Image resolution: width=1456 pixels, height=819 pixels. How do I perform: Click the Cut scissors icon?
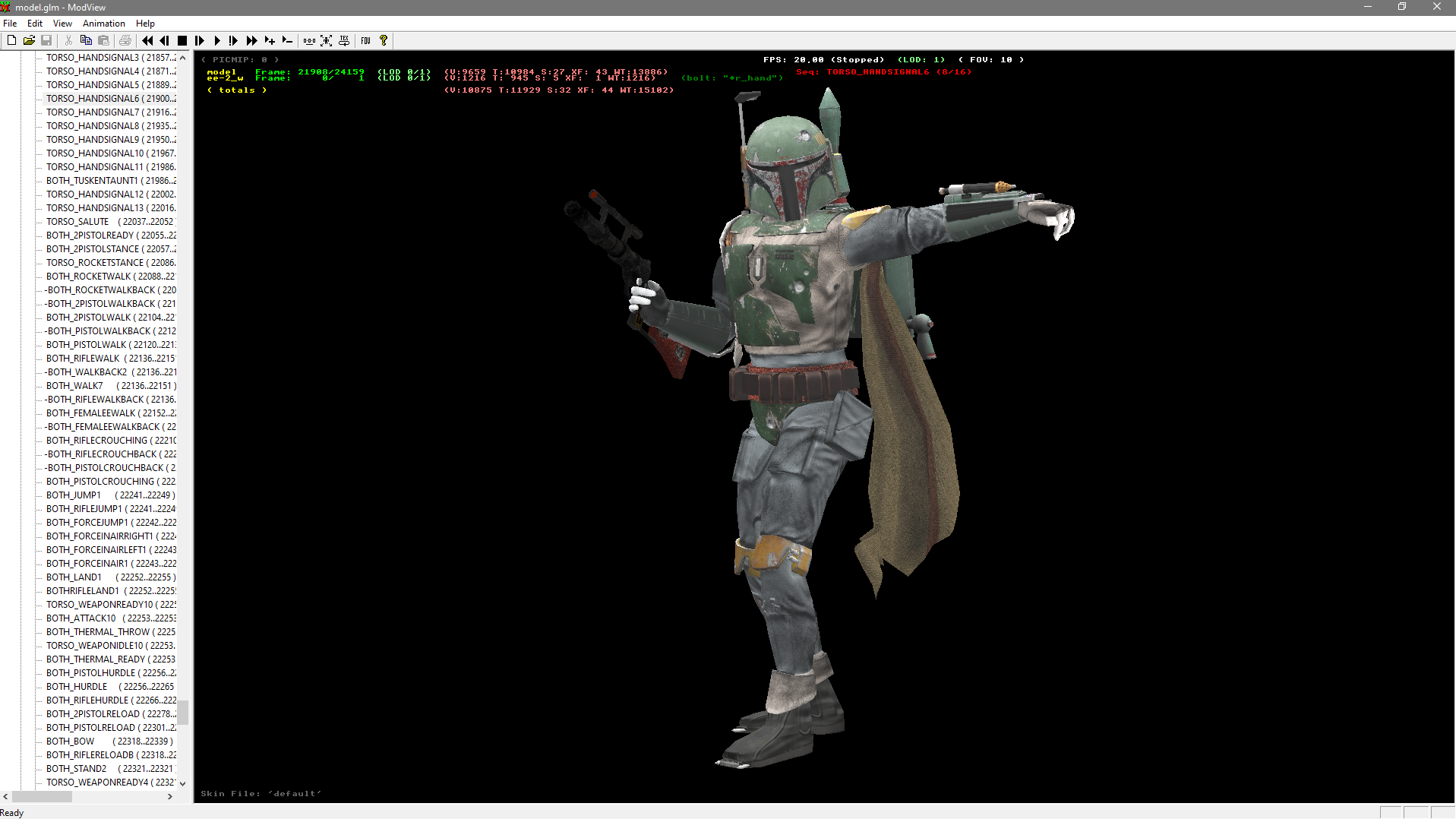click(x=68, y=40)
